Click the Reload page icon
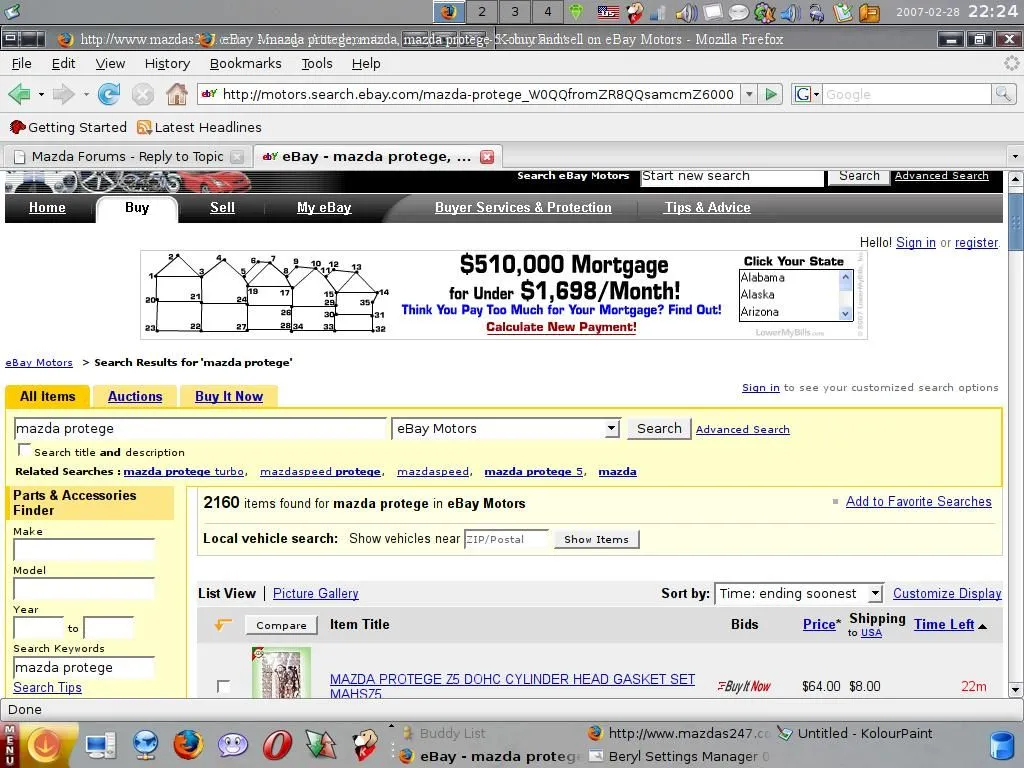Image resolution: width=1024 pixels, height=768 pixels. 108,94
